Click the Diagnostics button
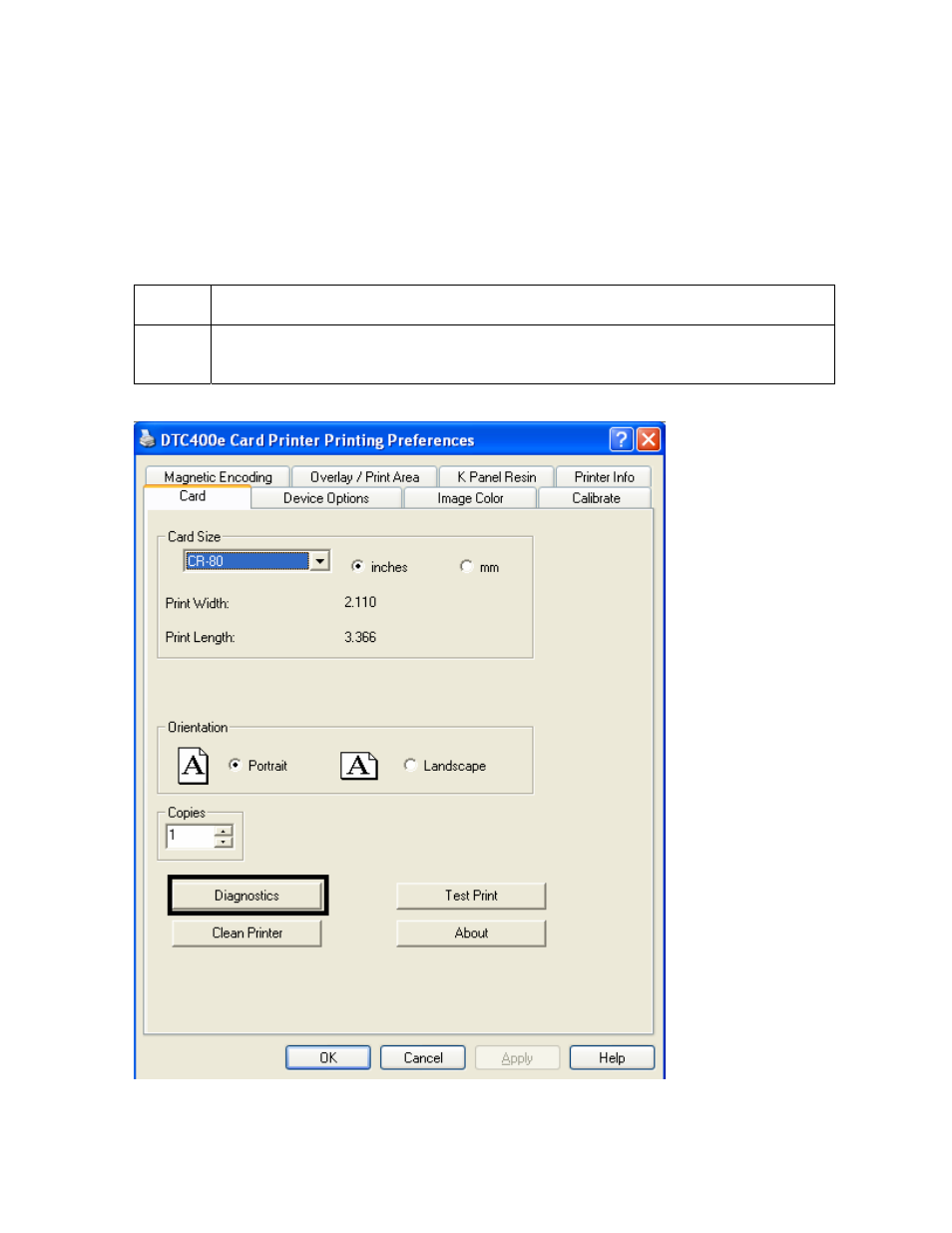 (x=246, y=896)
